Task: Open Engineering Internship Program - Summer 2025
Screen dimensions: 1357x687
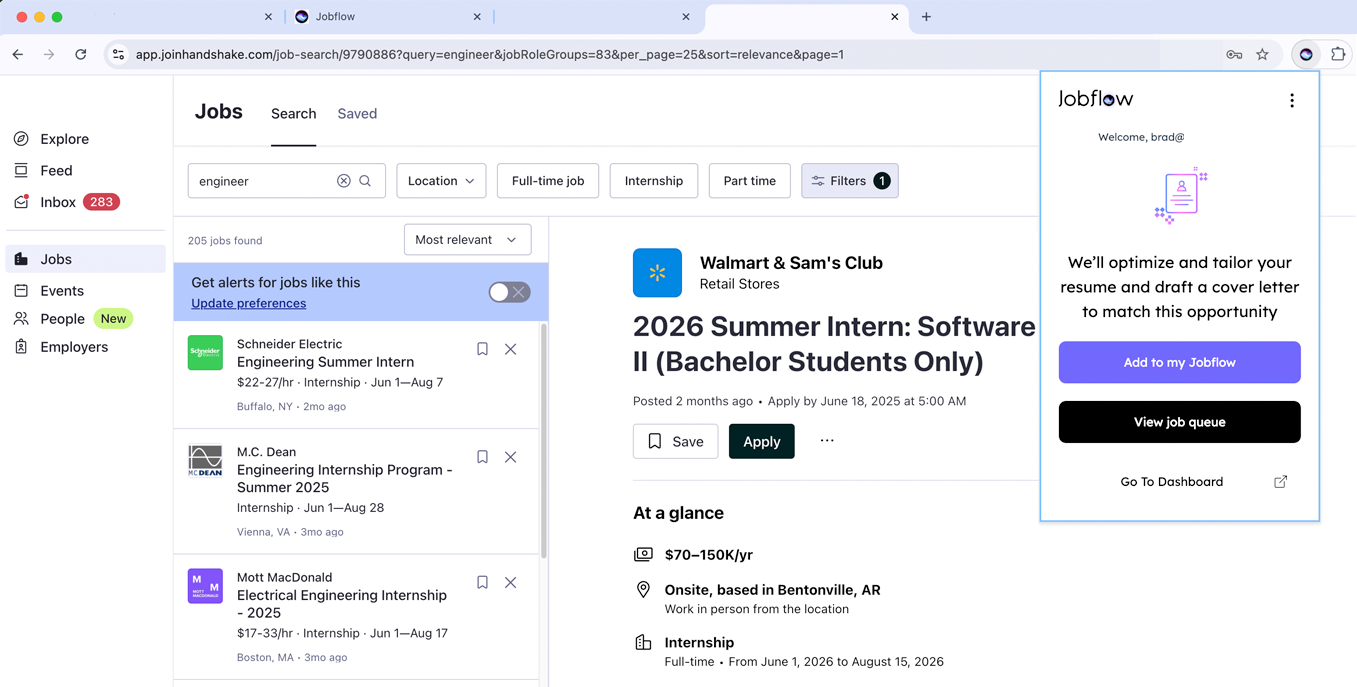Action: click(x=345, y=479)
